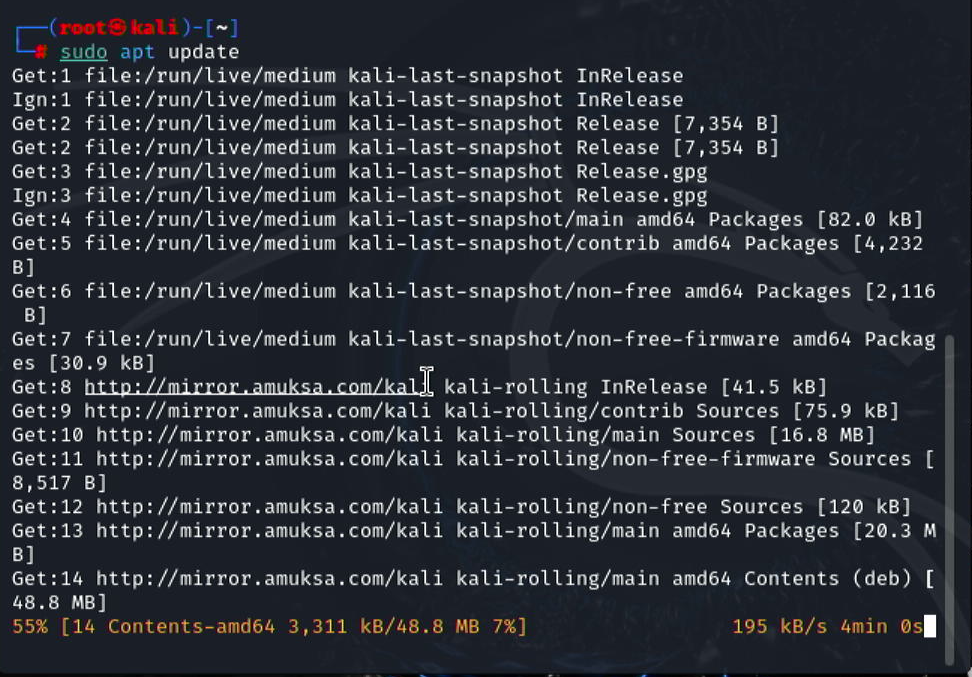Click the 'sudo' word in the command
Screen dimensions: 972x677
(x=84, y=52)
